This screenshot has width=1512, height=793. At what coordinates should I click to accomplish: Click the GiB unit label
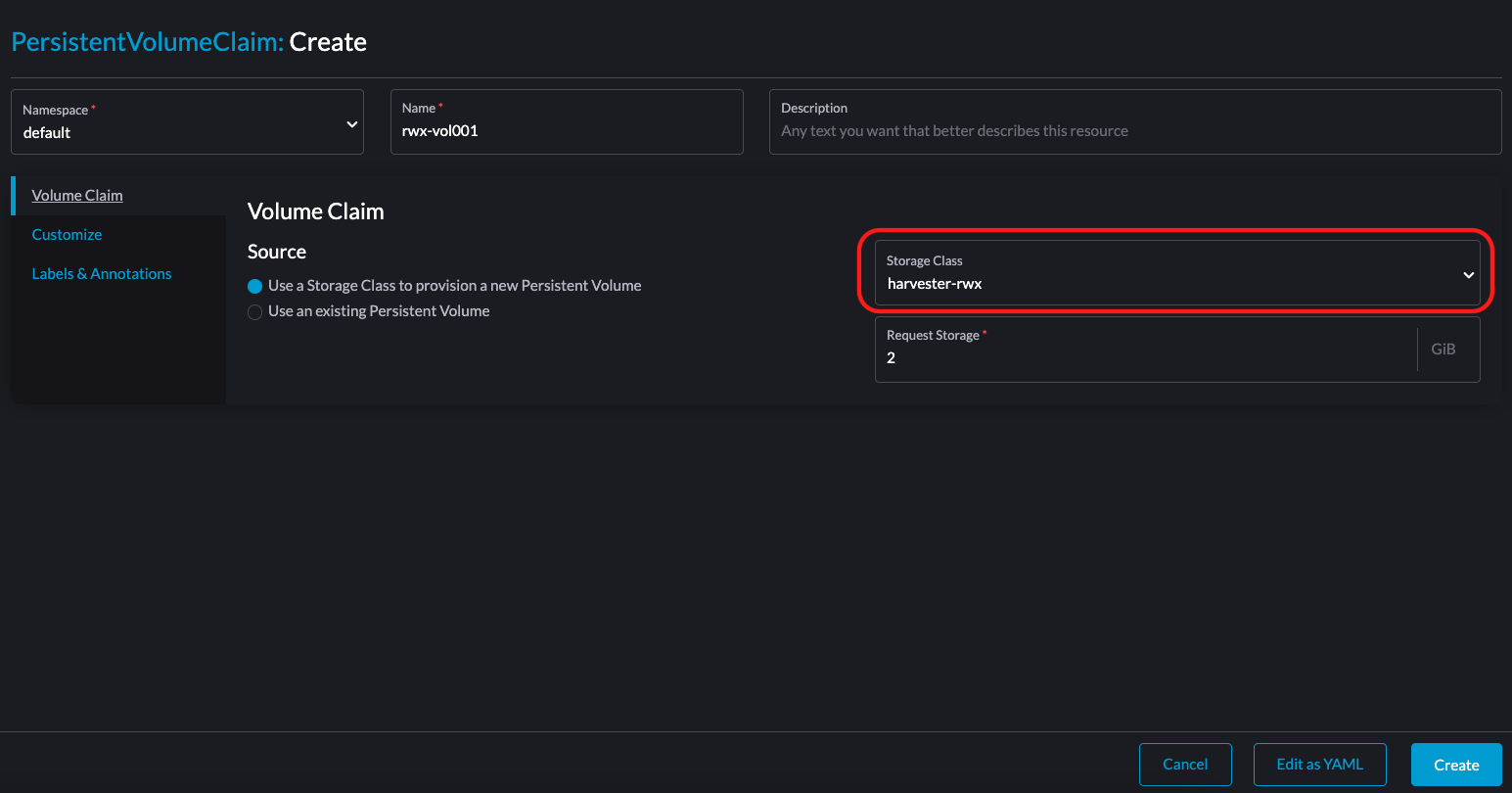pos(1443,349)
